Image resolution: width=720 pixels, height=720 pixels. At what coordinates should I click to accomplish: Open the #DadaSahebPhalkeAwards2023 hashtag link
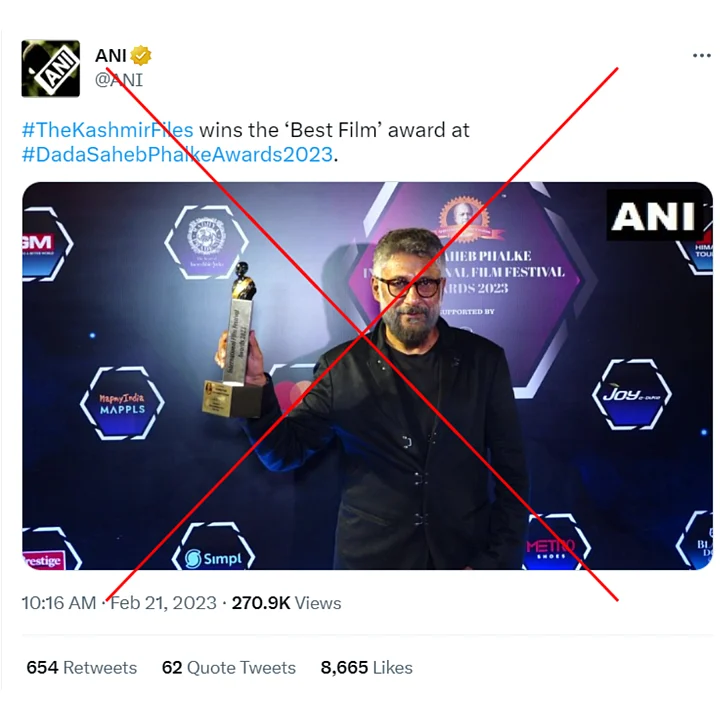[x=178, y=154]
